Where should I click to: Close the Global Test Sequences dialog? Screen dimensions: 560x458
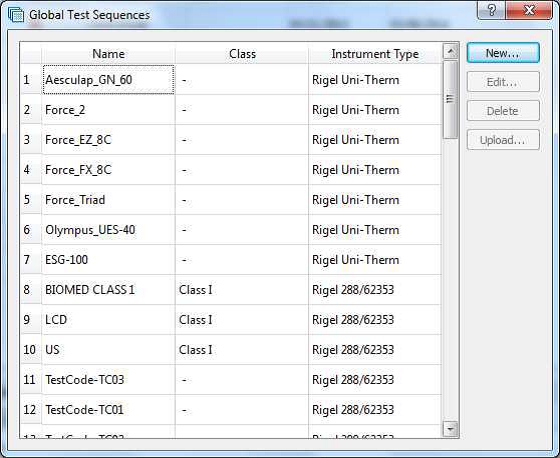click(x=529, y=10)
